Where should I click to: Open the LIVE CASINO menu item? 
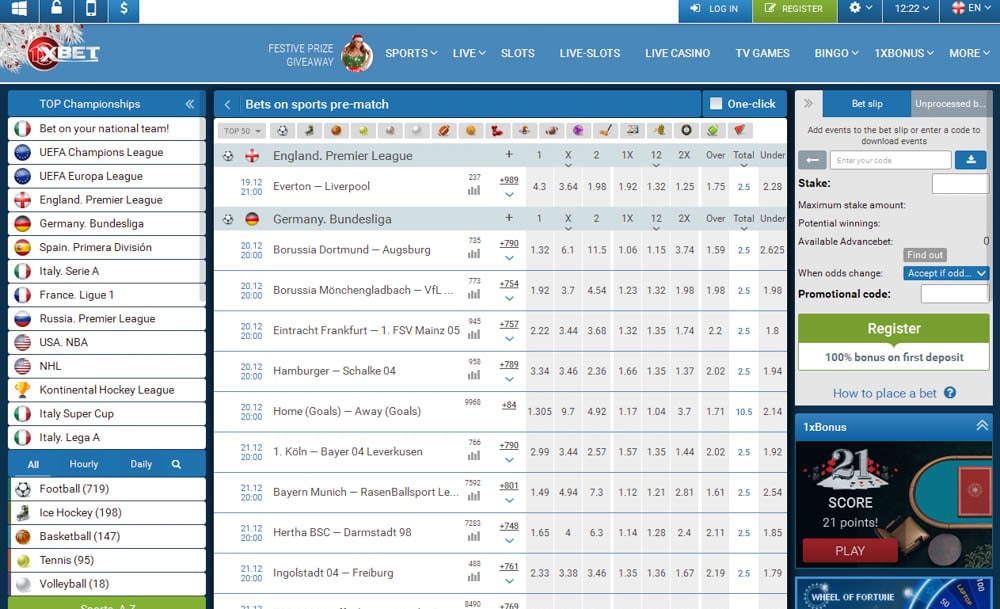tap(677, 53)
